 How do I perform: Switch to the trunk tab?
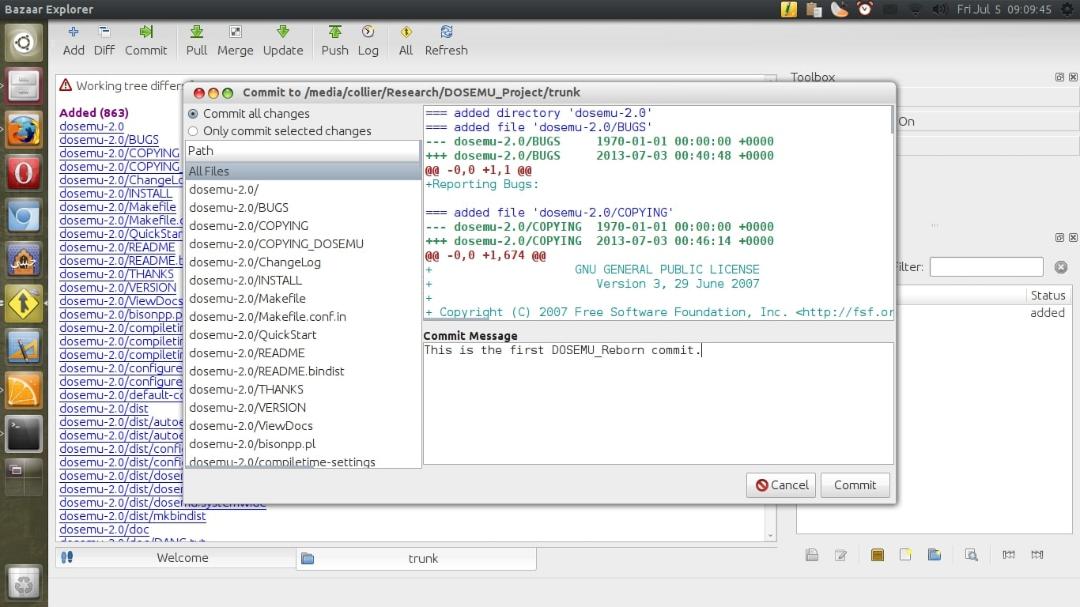(x=416, y=558)
